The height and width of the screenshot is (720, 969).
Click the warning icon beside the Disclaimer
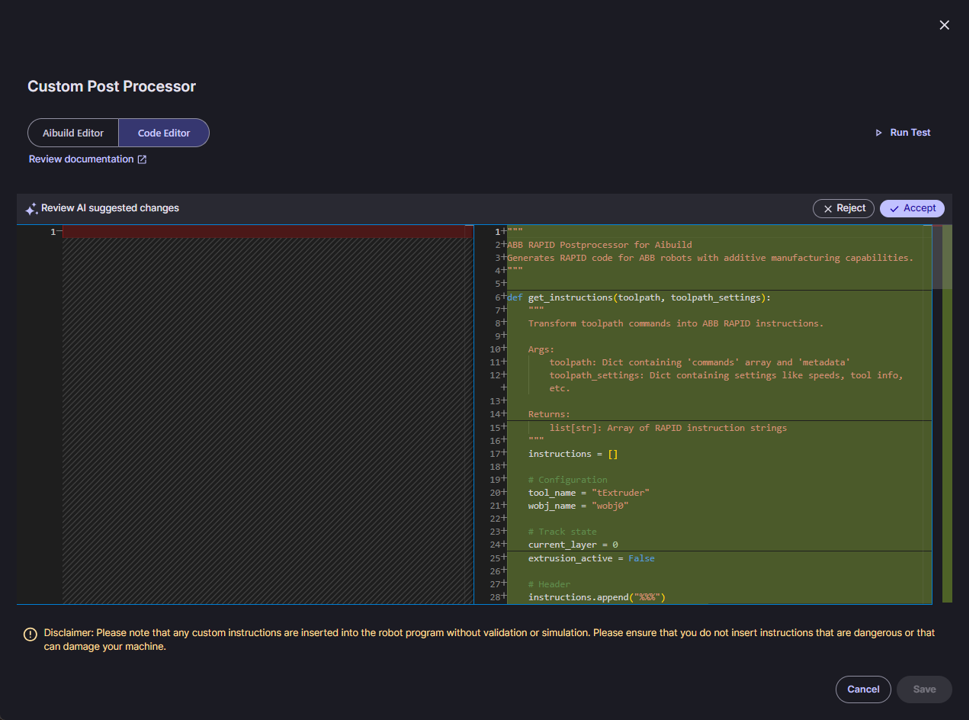[x=30, y=634]
